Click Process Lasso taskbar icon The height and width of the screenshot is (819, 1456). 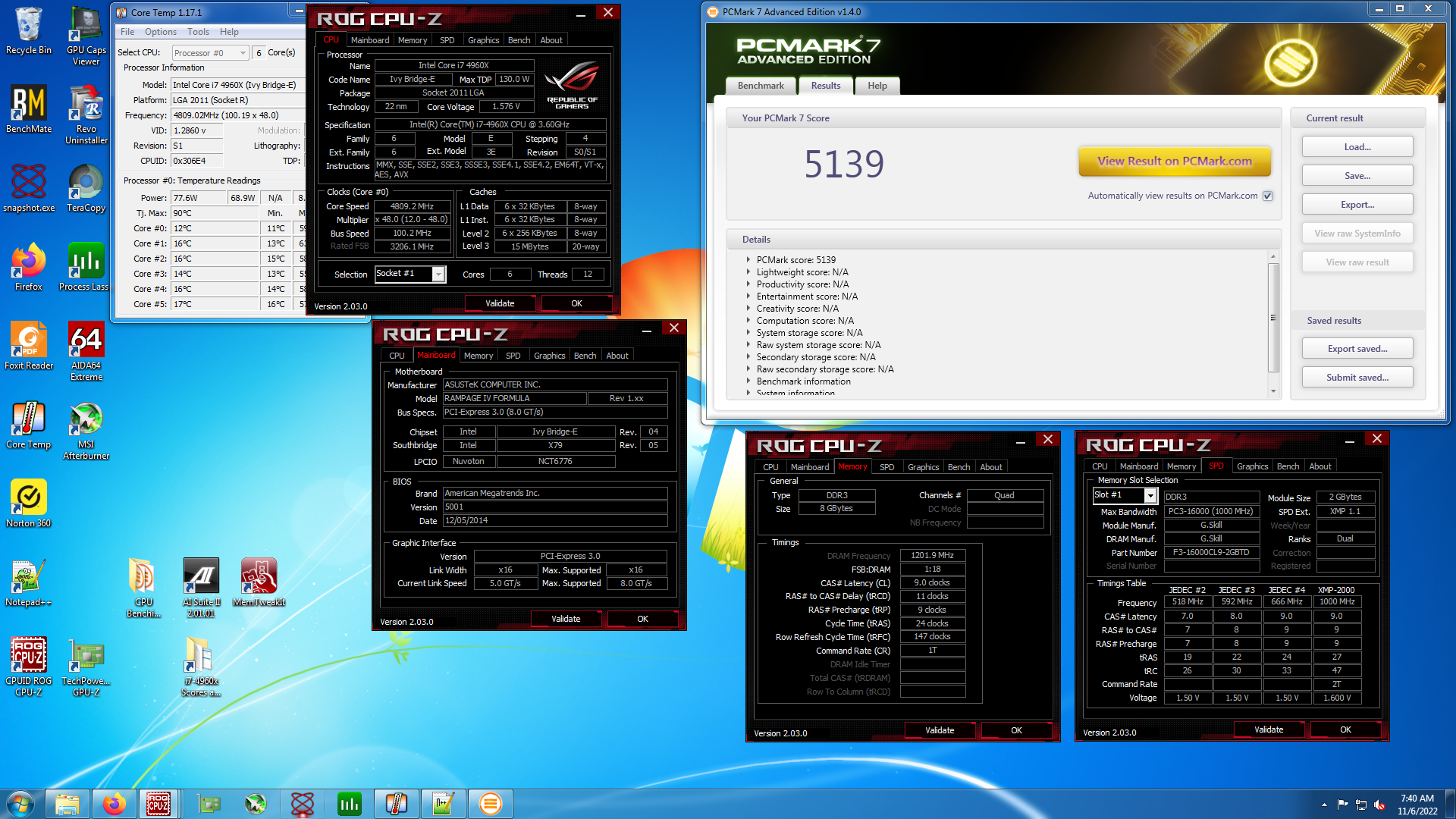[350, 804]
